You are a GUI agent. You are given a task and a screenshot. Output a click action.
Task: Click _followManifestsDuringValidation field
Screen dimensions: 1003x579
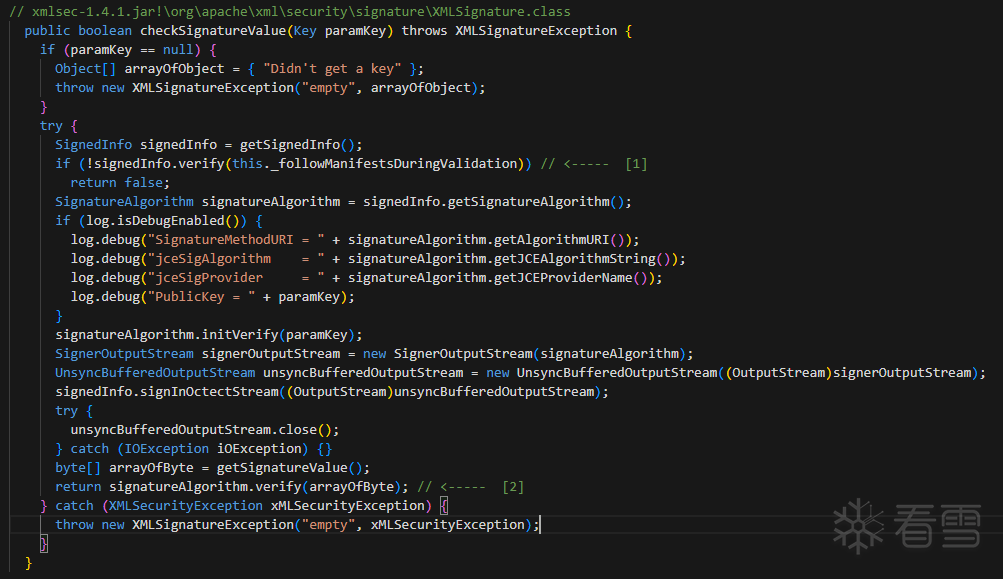click(393, 164)
